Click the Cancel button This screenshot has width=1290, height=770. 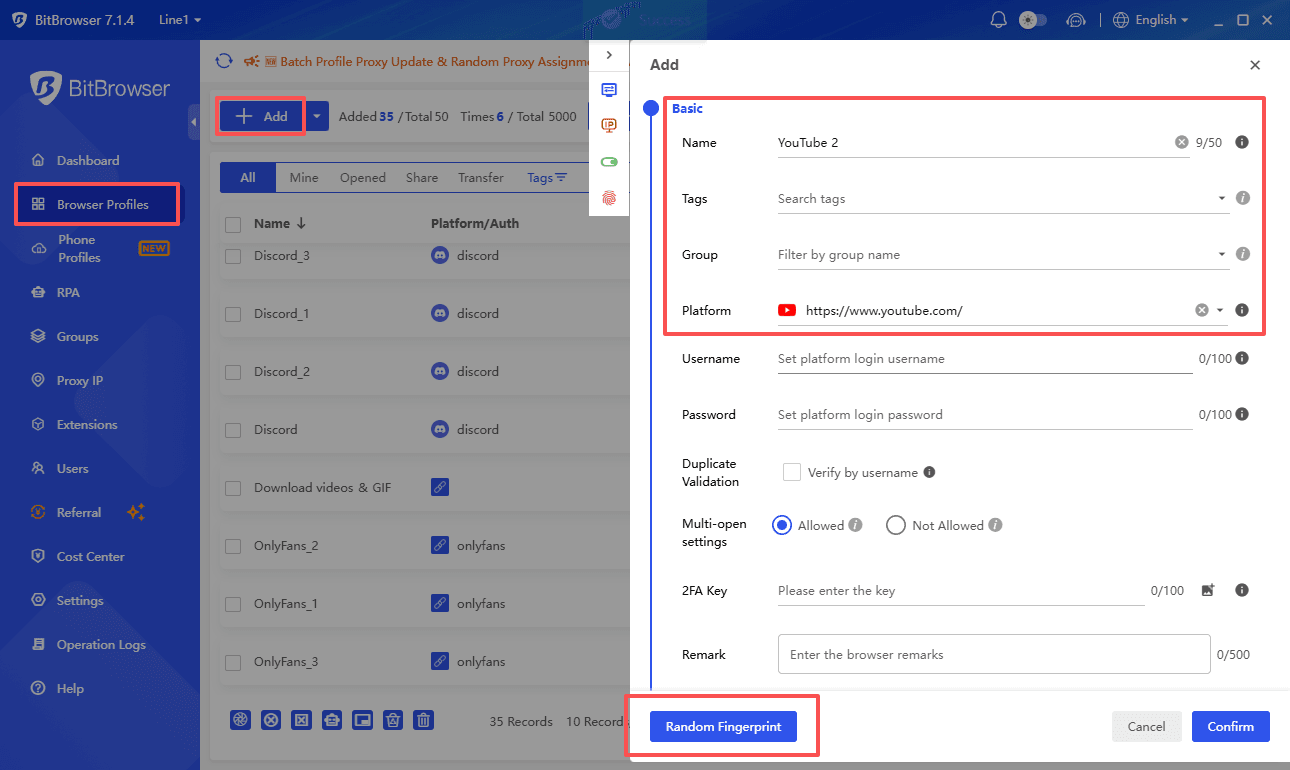tap(1147, 727)
